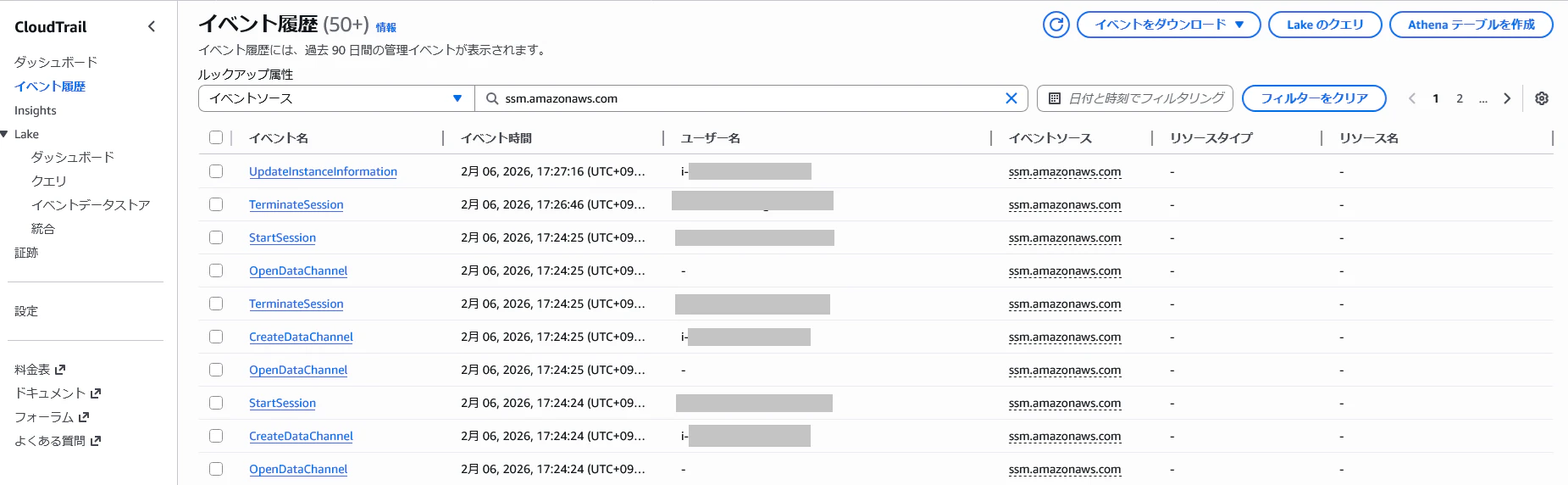The image size is (1568, 485).
Task: Click the refresh events icon button
Action: click(1056, 25)
